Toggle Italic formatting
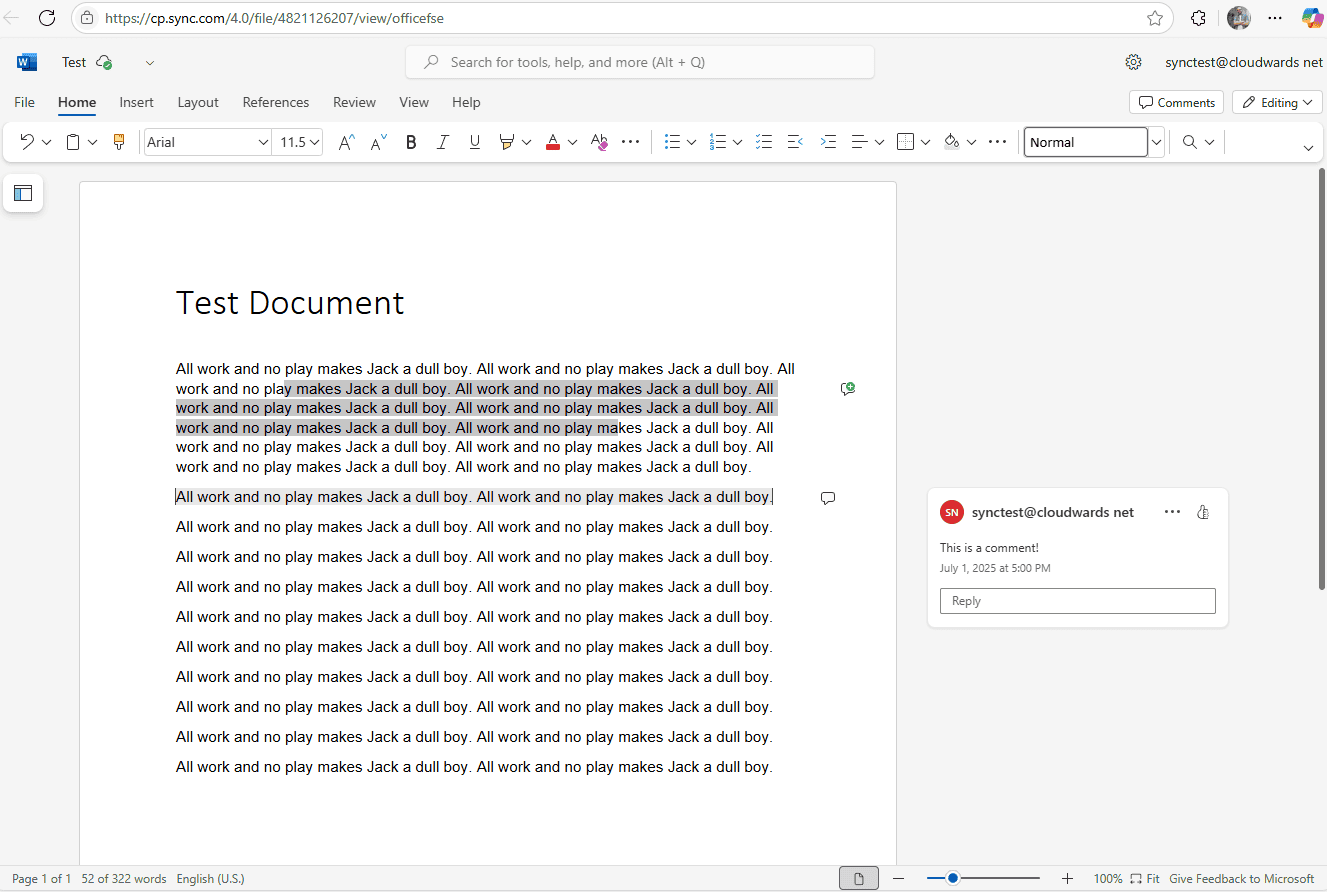Screen dimensions: 1327x892 [443, 142]
